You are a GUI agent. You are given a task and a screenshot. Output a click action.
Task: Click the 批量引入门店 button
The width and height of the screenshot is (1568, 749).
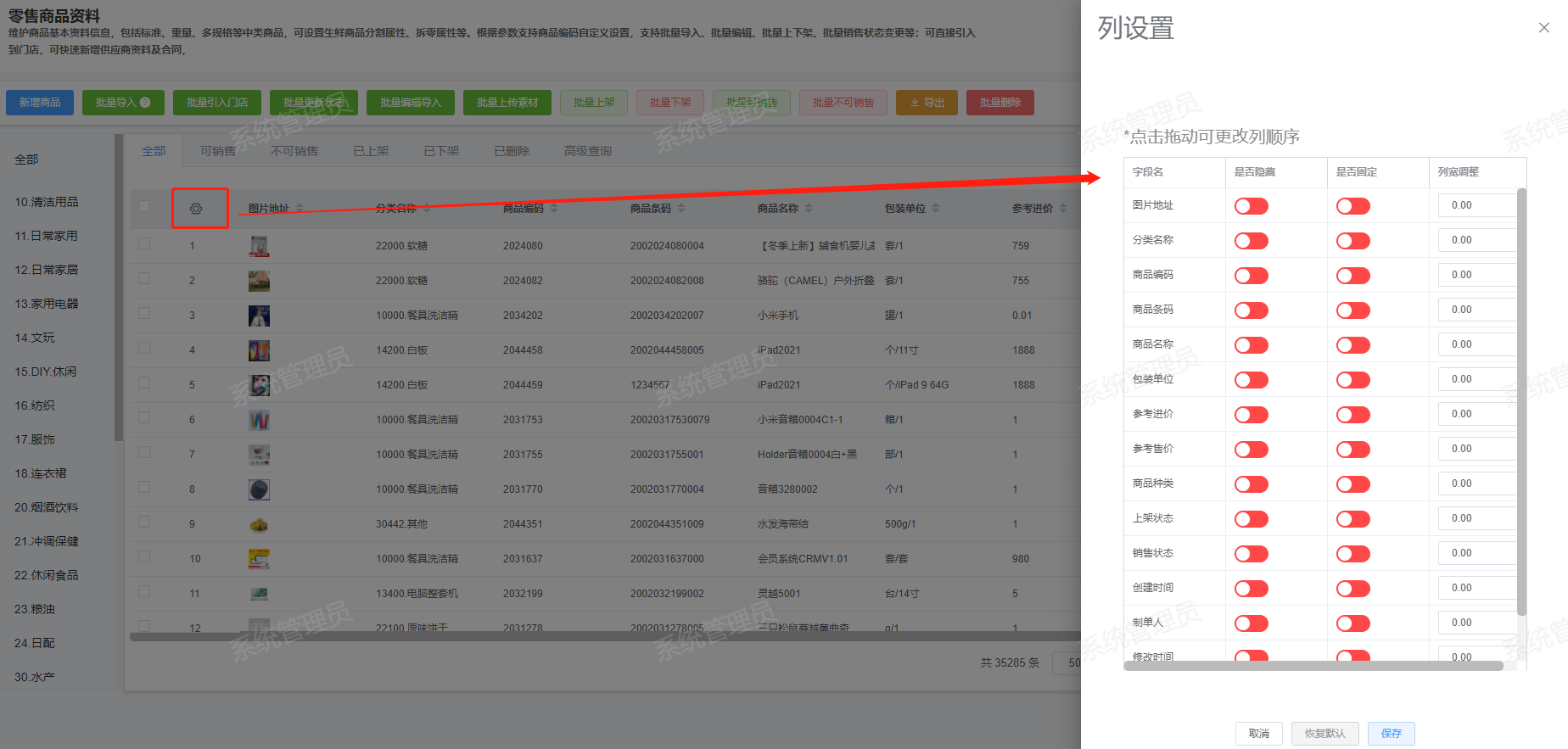pyautogui.click(x=217, y=103)
